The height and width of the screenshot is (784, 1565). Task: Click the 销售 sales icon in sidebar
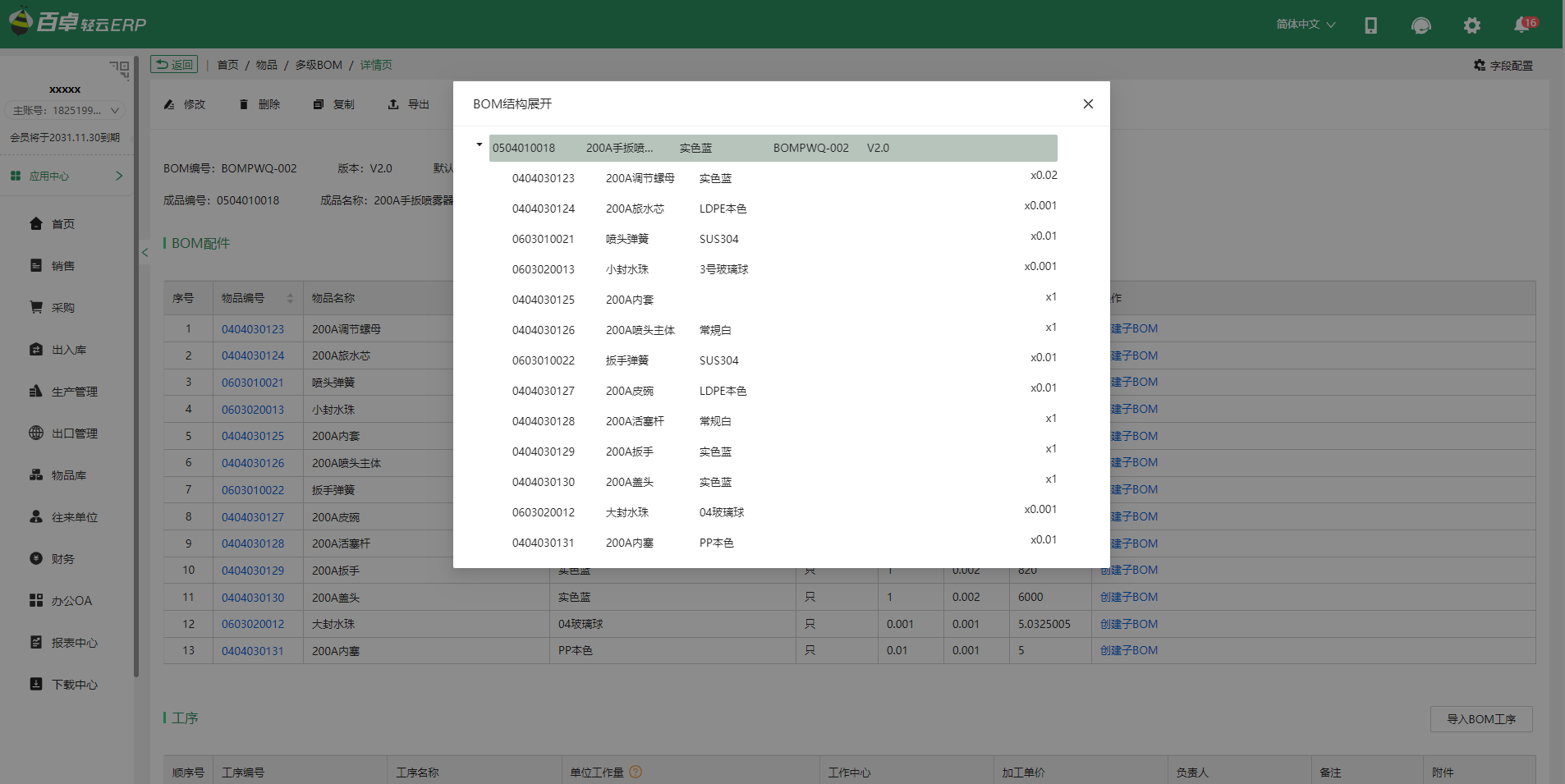coord(36,265)
